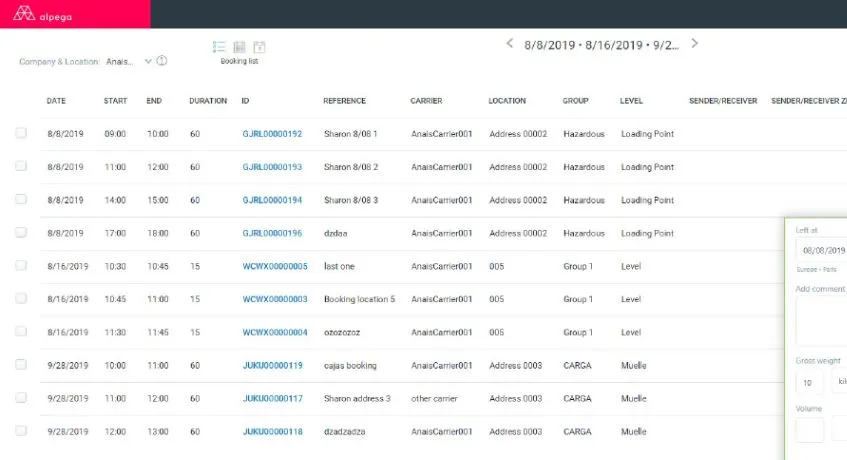This screenshot has height=460, width=847.
Task: Open booking link GJRL00000196
Action: [x=272, y=233]
